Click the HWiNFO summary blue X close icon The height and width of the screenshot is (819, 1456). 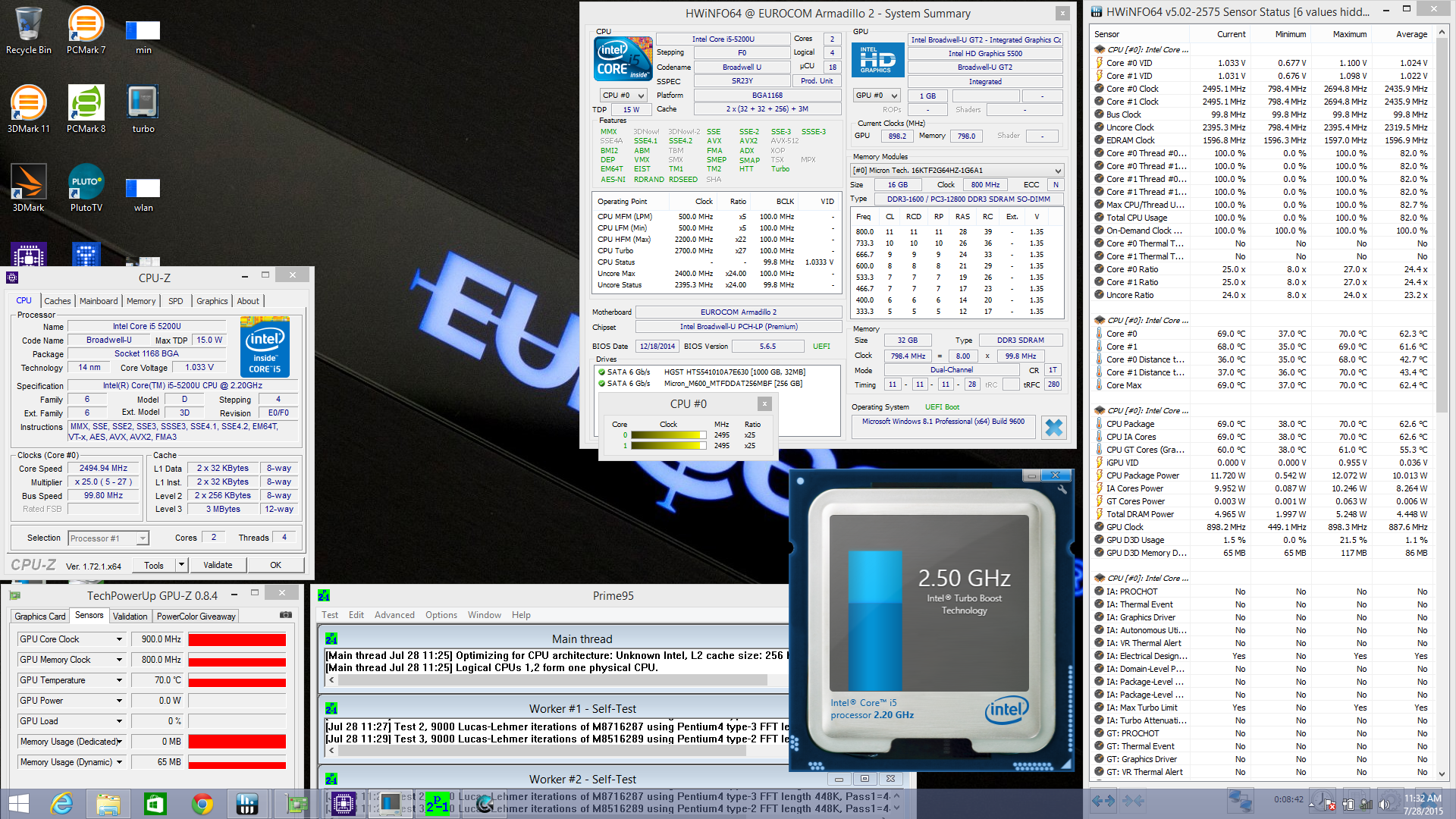[x=1053, y=428]
